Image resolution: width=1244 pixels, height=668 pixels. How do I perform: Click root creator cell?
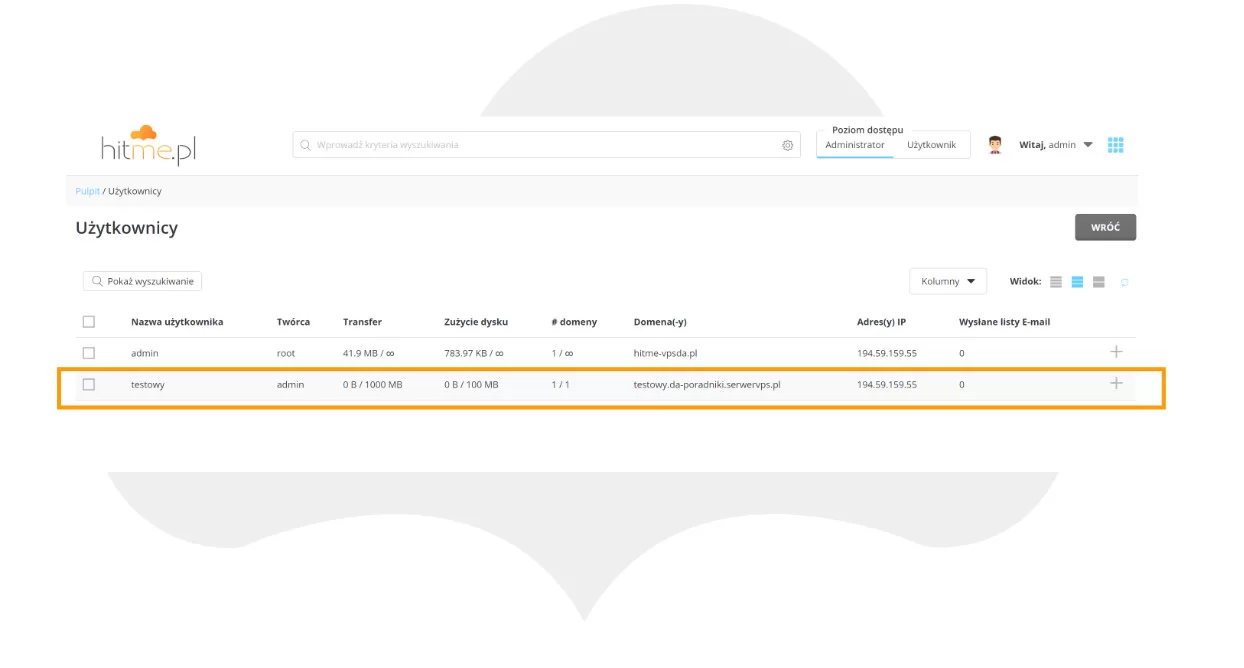286,353
